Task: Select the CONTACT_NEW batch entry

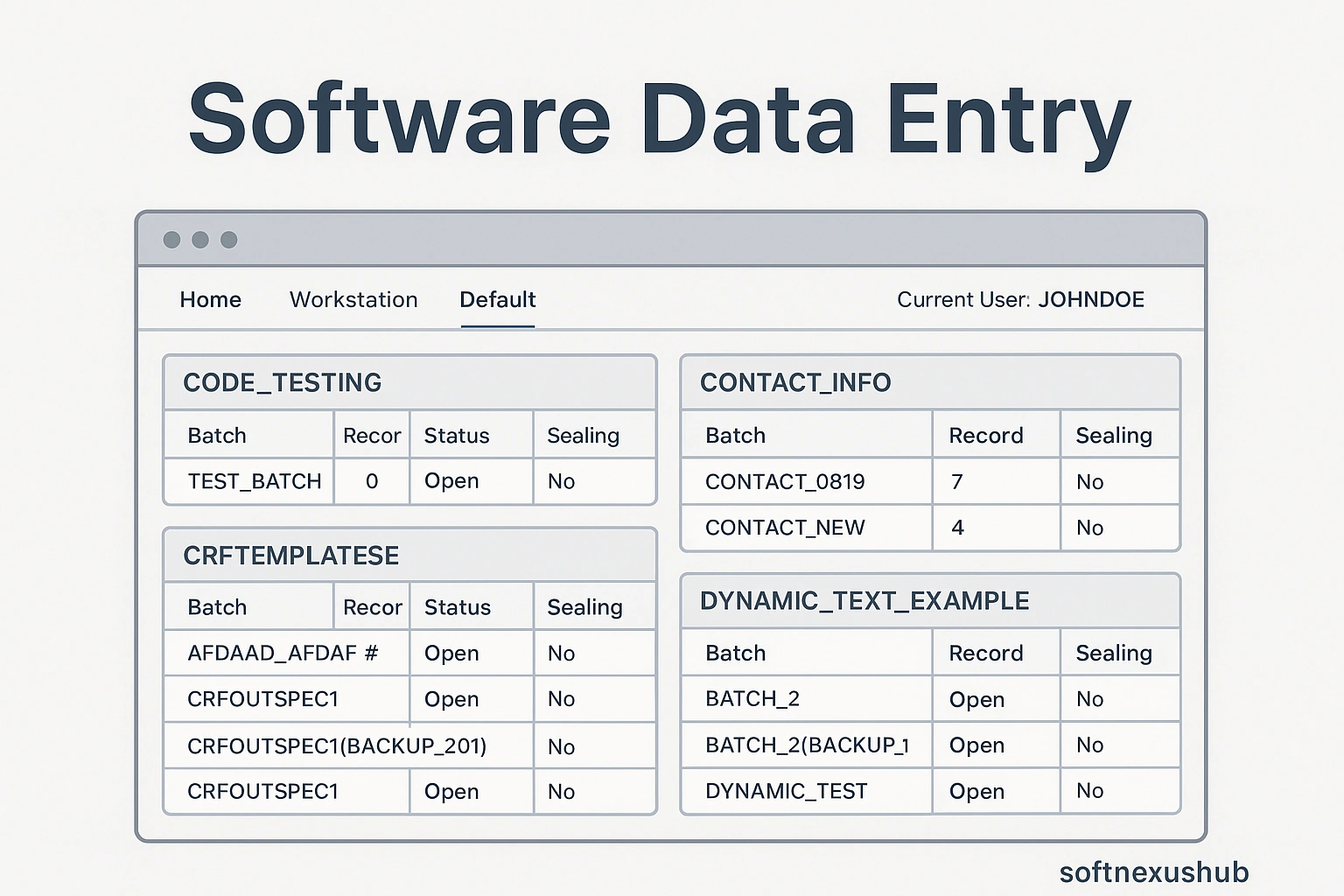Action: click(784, 528)
